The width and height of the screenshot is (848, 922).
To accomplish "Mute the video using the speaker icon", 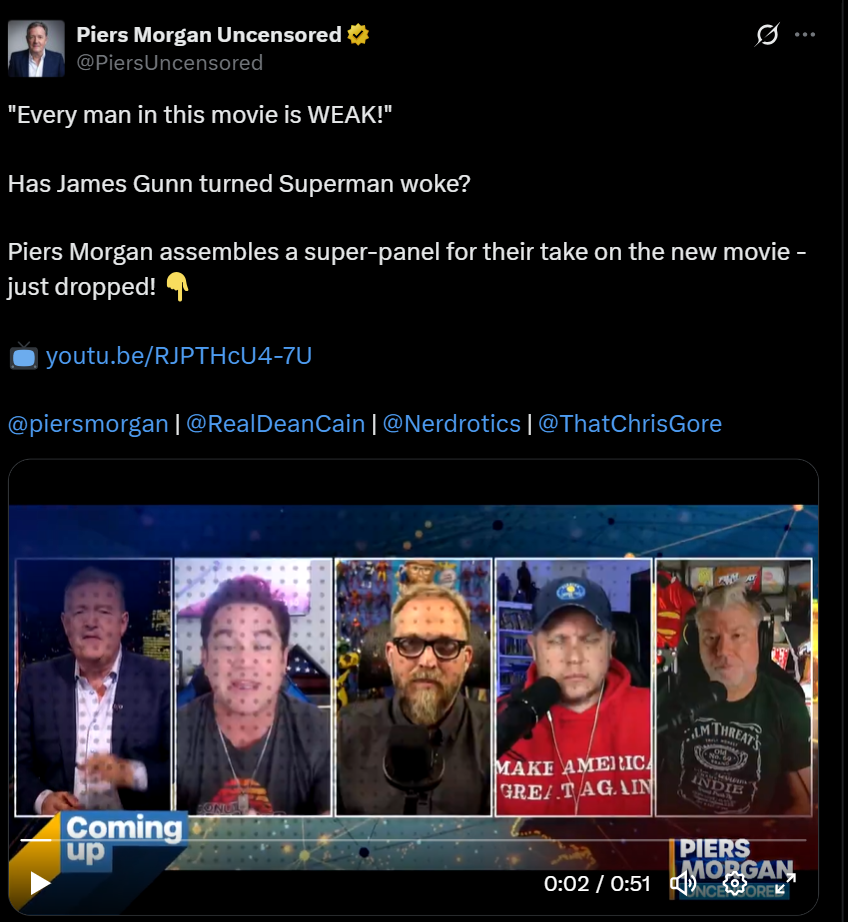I will pos(683,883).
